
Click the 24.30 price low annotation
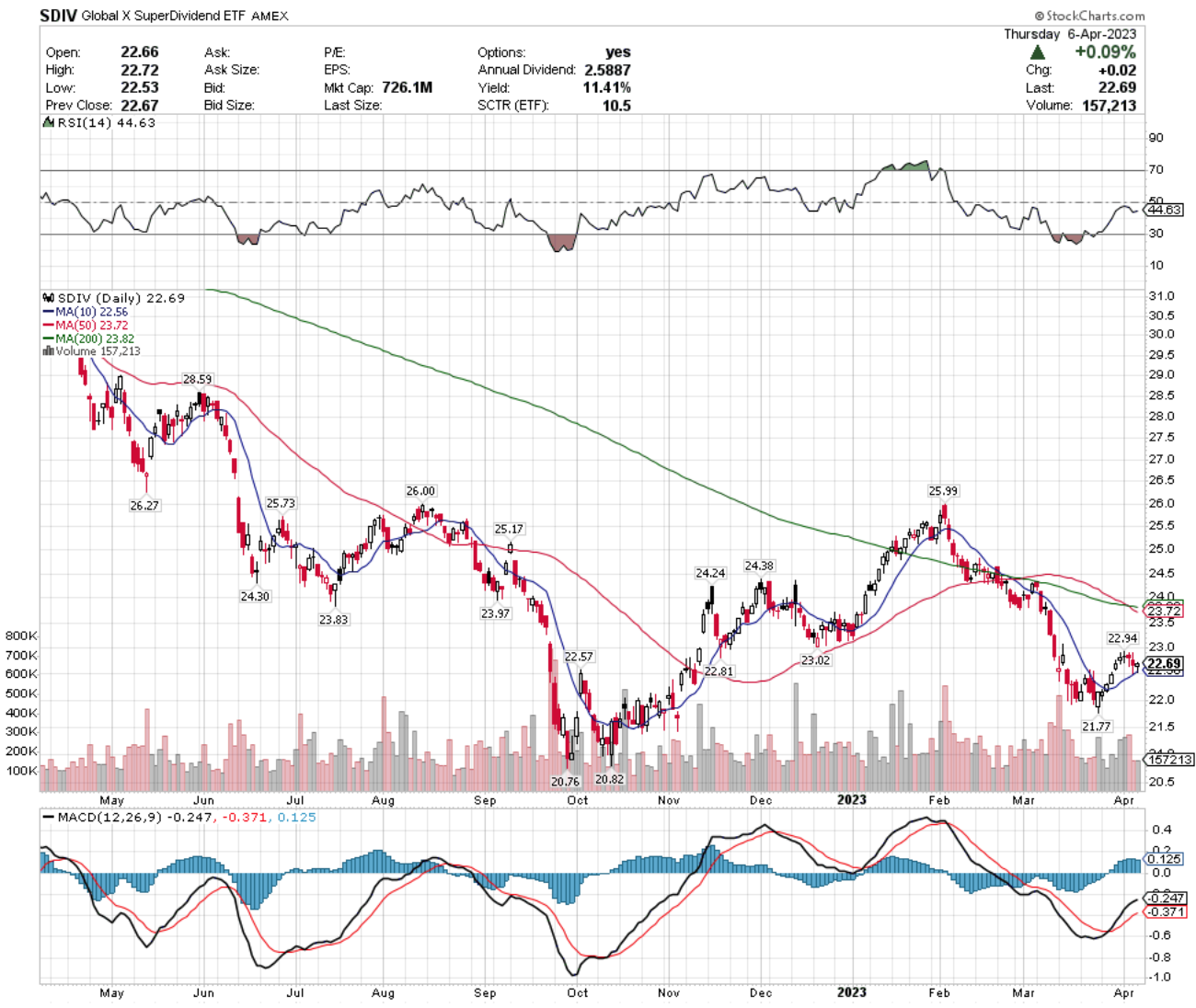255,596
